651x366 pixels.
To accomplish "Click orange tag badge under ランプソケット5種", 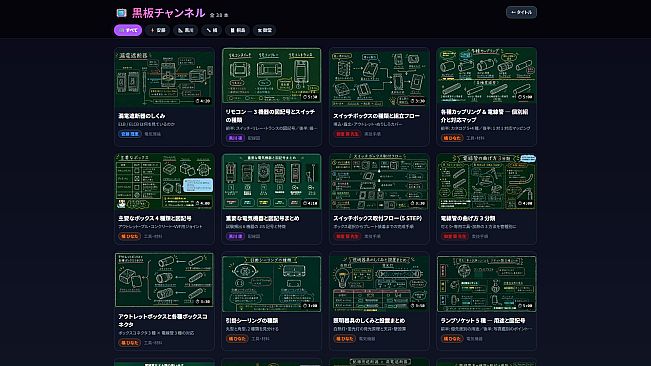I will (452, 339).
